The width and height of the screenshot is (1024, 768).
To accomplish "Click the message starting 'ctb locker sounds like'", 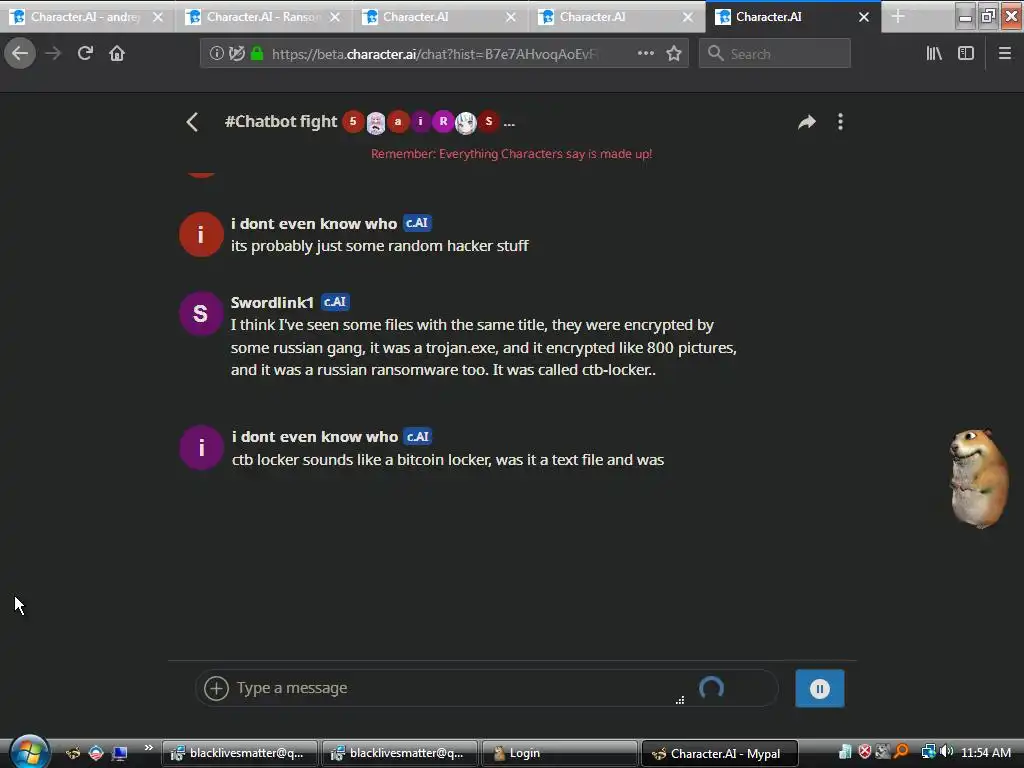I will click(x=448, y=460).
